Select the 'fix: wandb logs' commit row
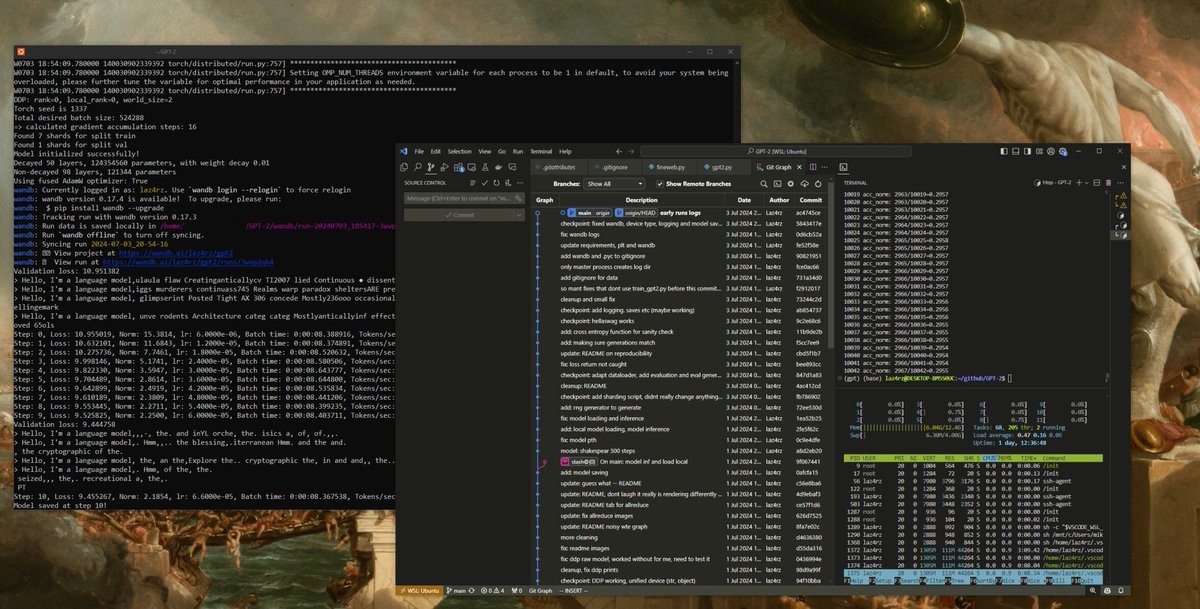The width and height of the screenshot is (1200, 609). point(679,234)
